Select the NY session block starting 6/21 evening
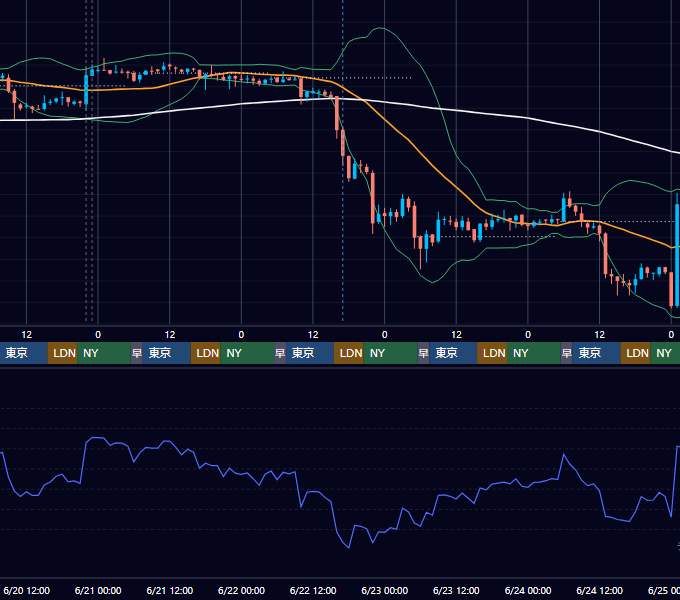The width and height of the screenshot is (680, 600). pyautogui.click(x=247, y=353)
